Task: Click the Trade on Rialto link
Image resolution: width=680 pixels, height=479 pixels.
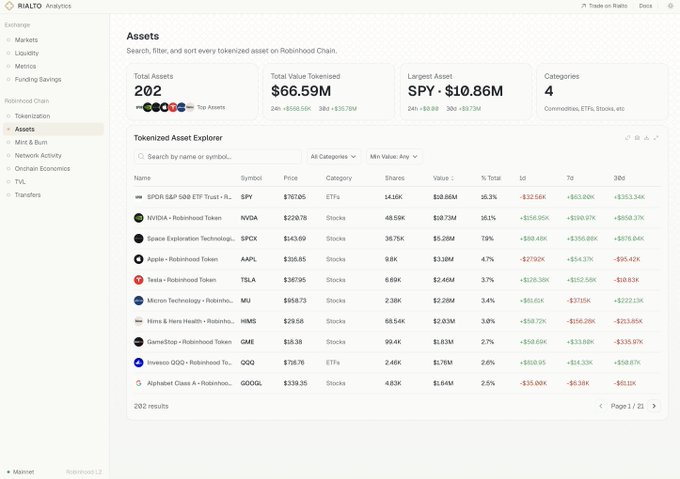Action: [604, 6]
